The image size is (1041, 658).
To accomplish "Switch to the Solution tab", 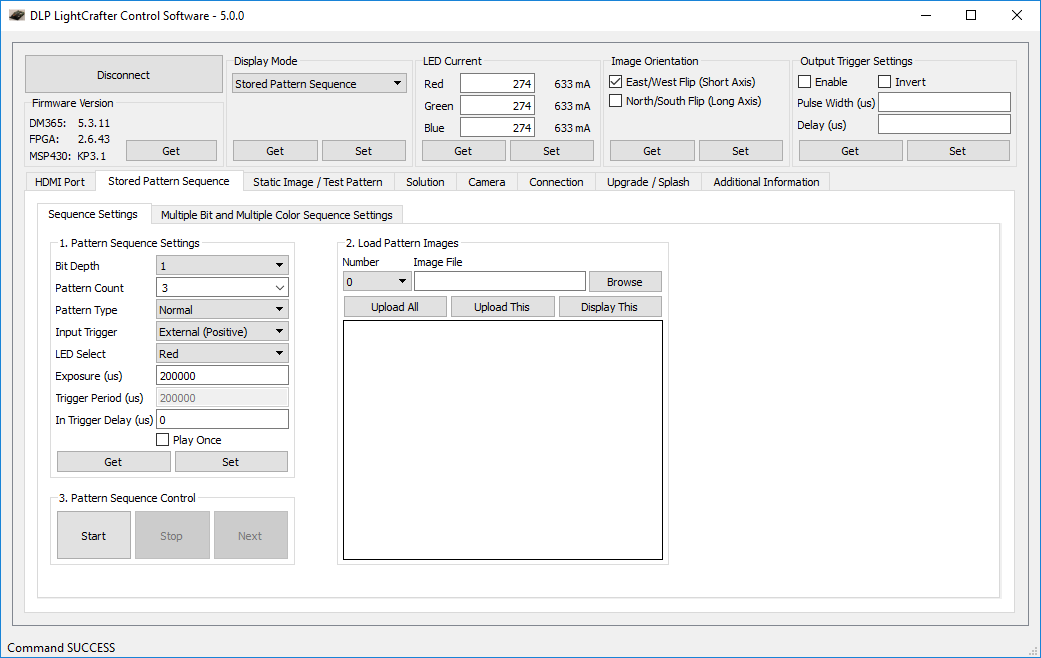I will [x=425, y=182].
